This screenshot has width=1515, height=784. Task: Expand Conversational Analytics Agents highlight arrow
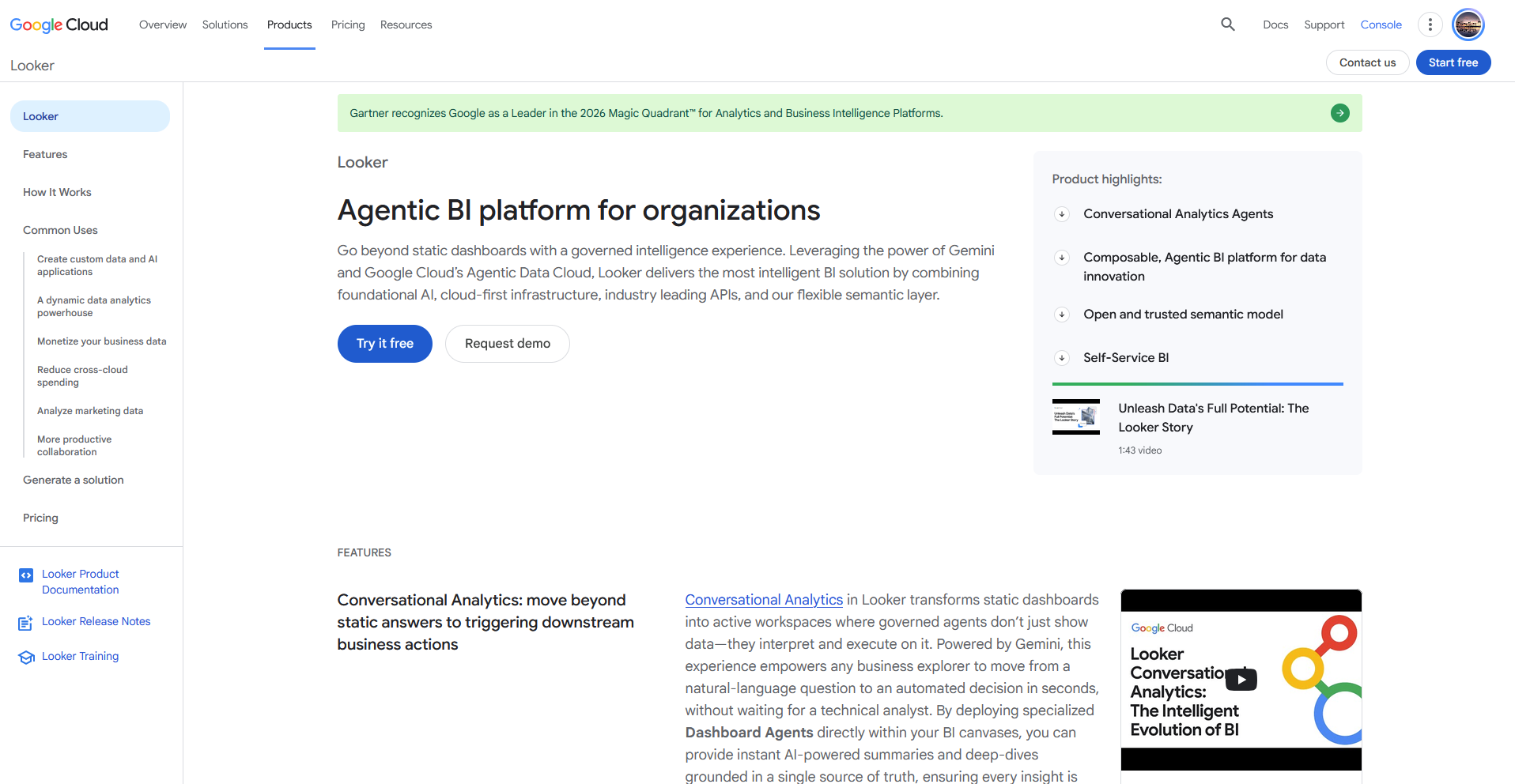pos(1062,214)
